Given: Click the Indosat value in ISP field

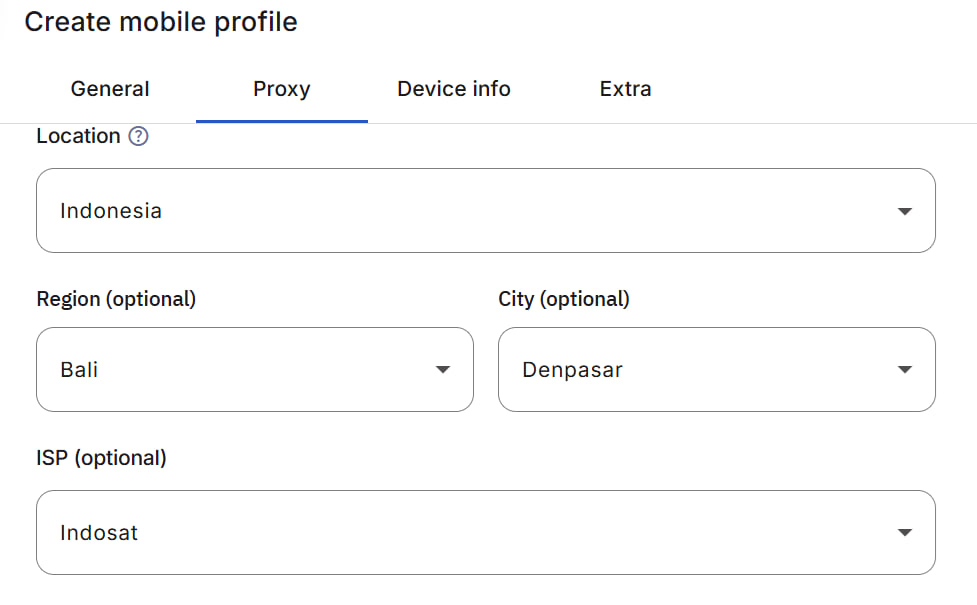Looking at the screenshot, I should point(99,533).
